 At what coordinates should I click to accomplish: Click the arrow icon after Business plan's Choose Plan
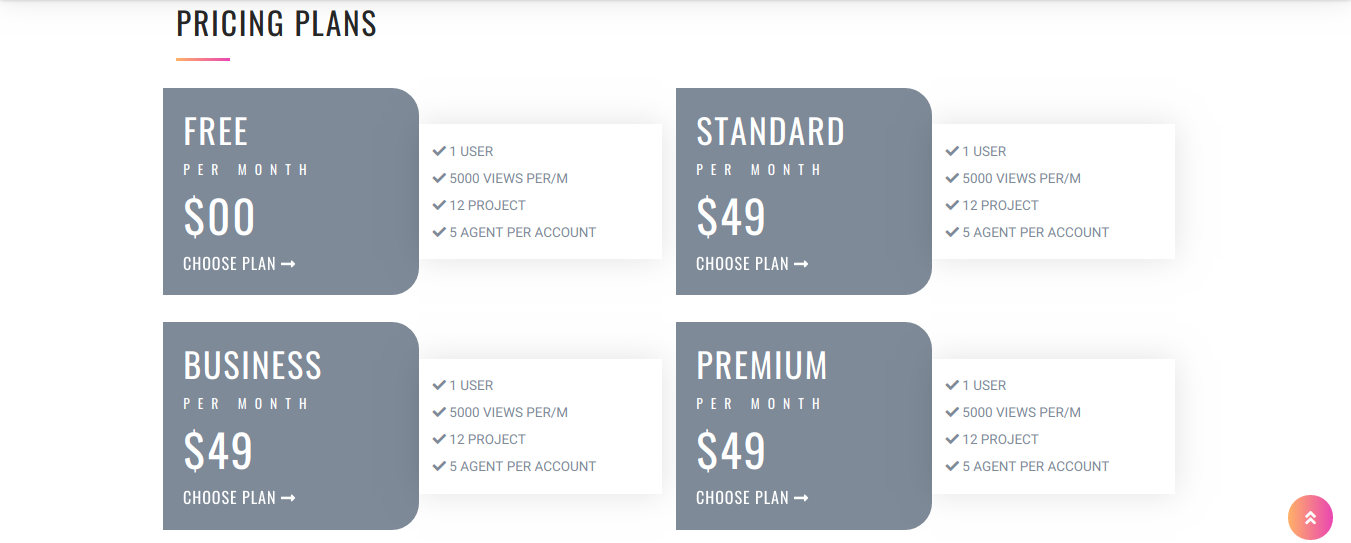pos(288,498)
